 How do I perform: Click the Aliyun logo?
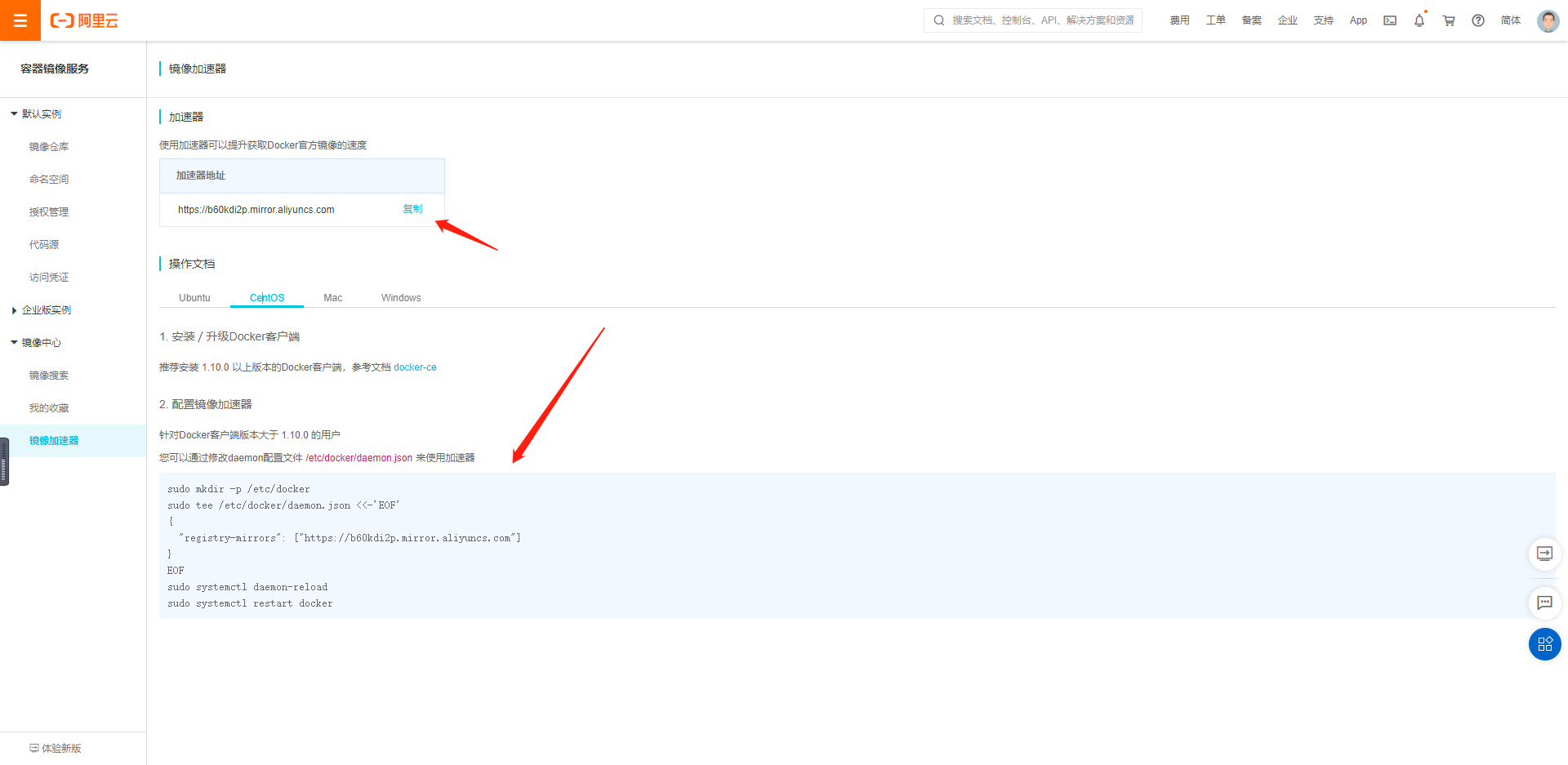[84, 20]
